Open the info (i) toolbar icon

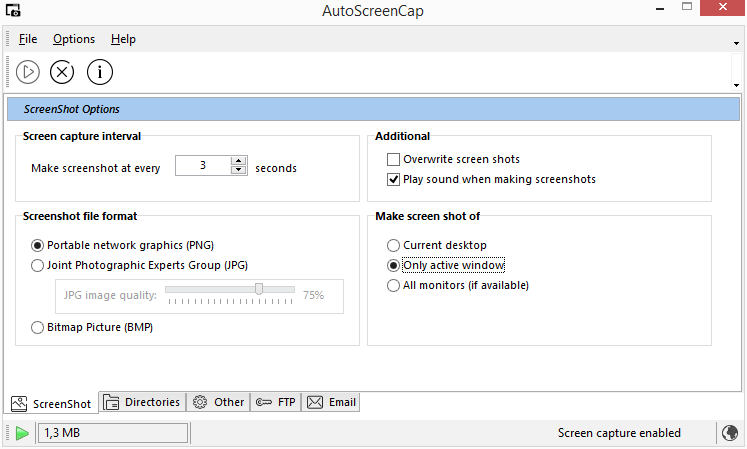[x=100, y=72]
